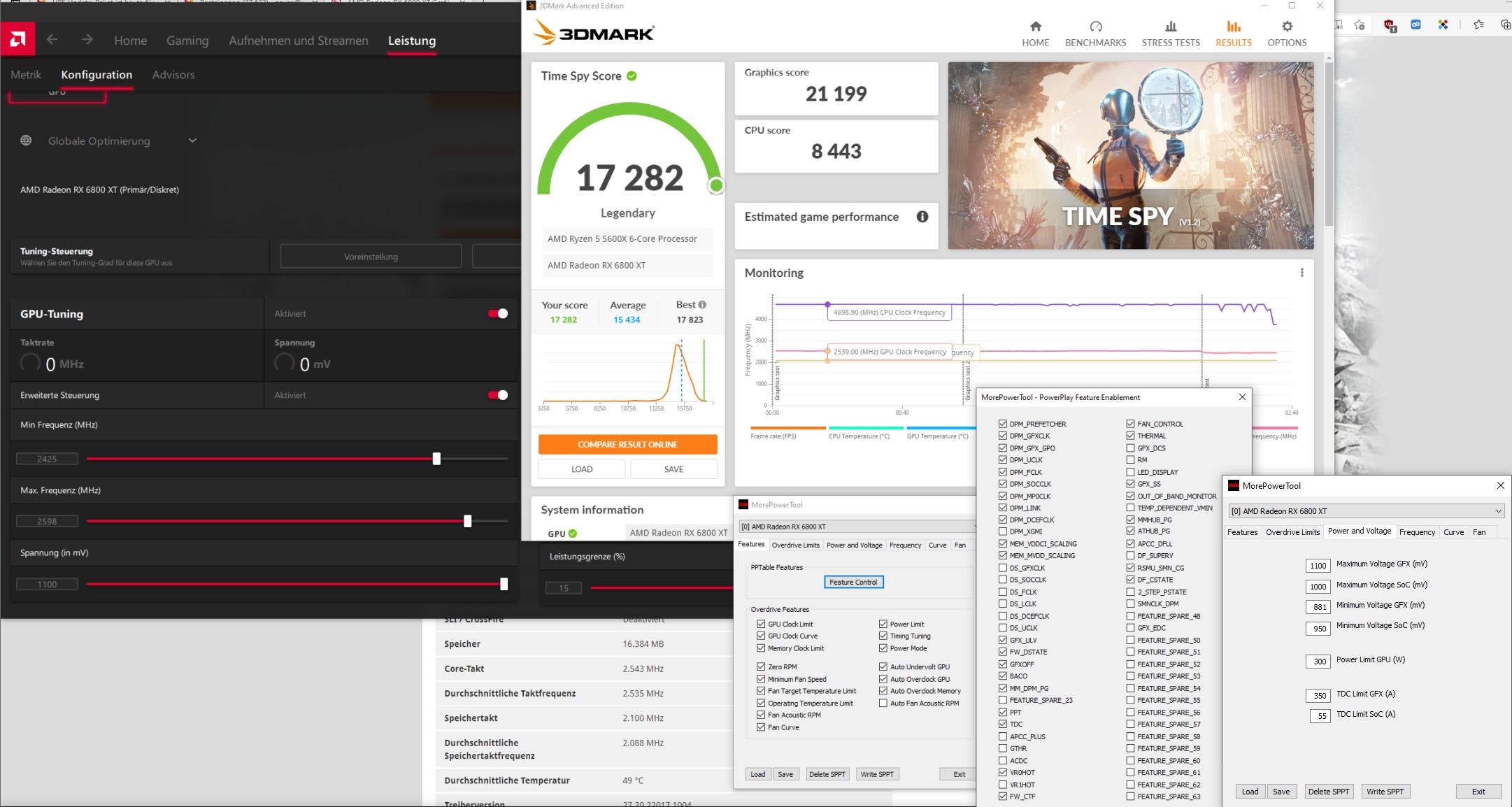Click Delete SPPT in left MorePowerTool

pos(827,774)
